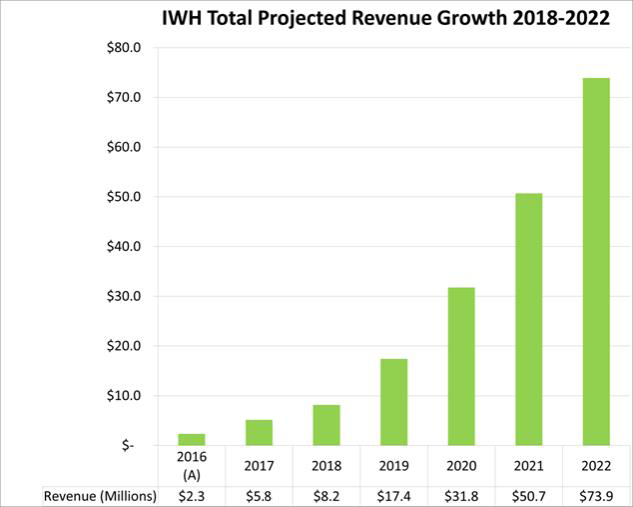633x507 pixels.
Task: Select the 2021 revenue bar
Action: click(x=530, y=319)
